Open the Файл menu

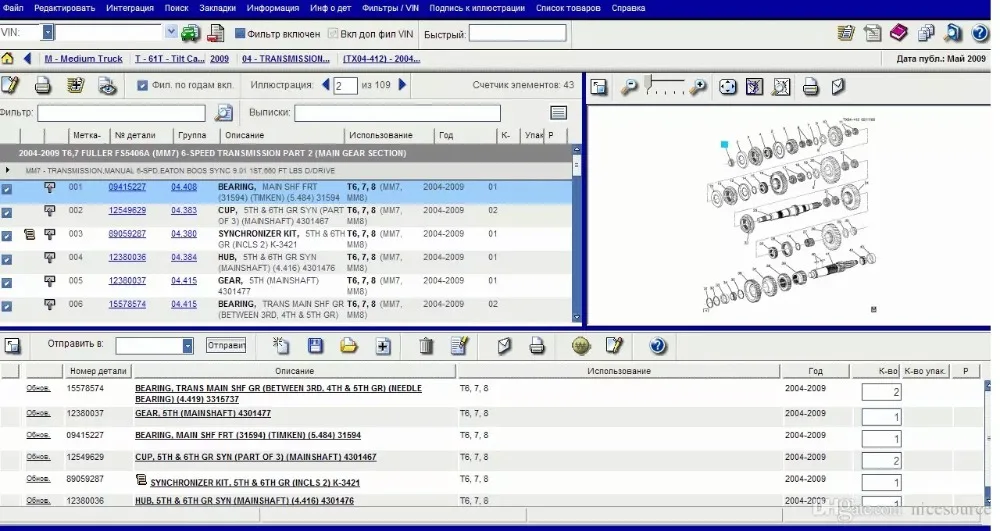13,8
